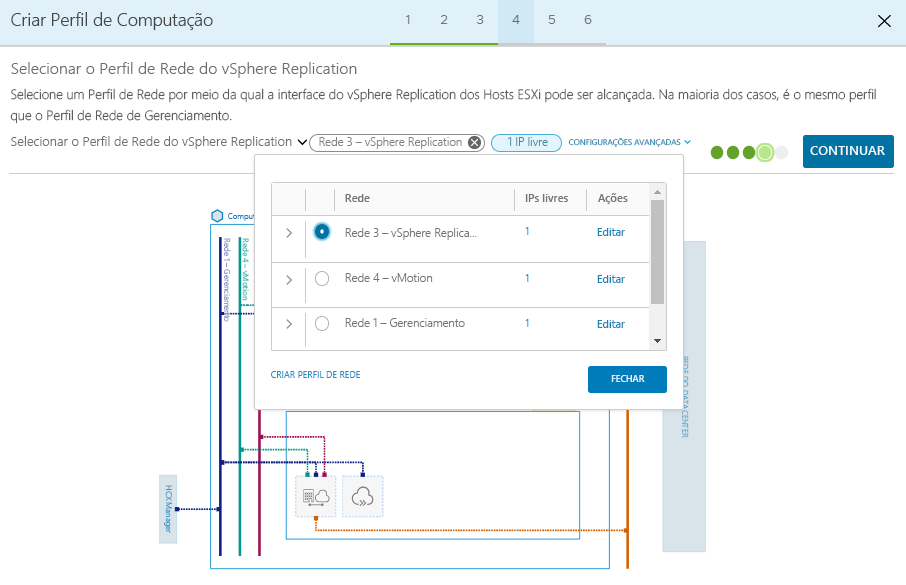Click the network list scrollbar thumb
This screenshot has height=585, width=906.
pyautogui.click(x=657, y=251)
